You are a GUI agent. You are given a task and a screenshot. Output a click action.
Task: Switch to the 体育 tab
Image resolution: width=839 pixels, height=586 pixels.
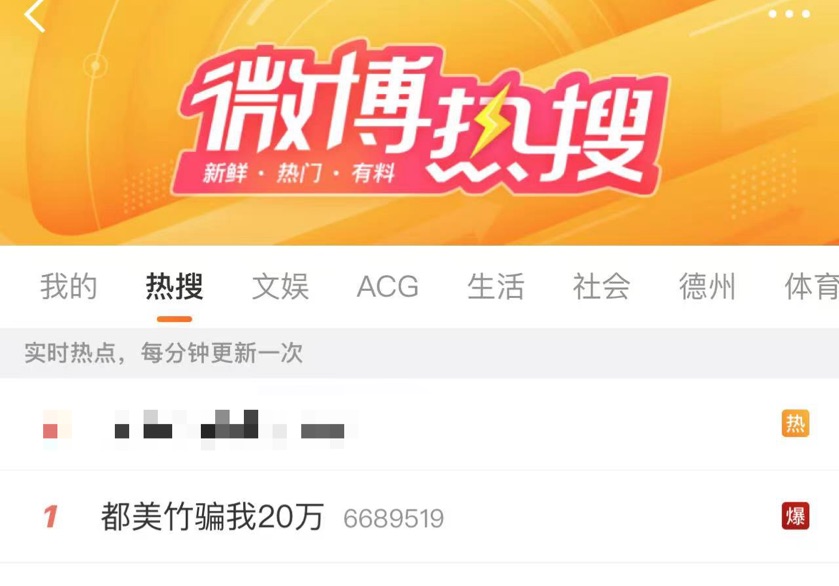(812, 286)
